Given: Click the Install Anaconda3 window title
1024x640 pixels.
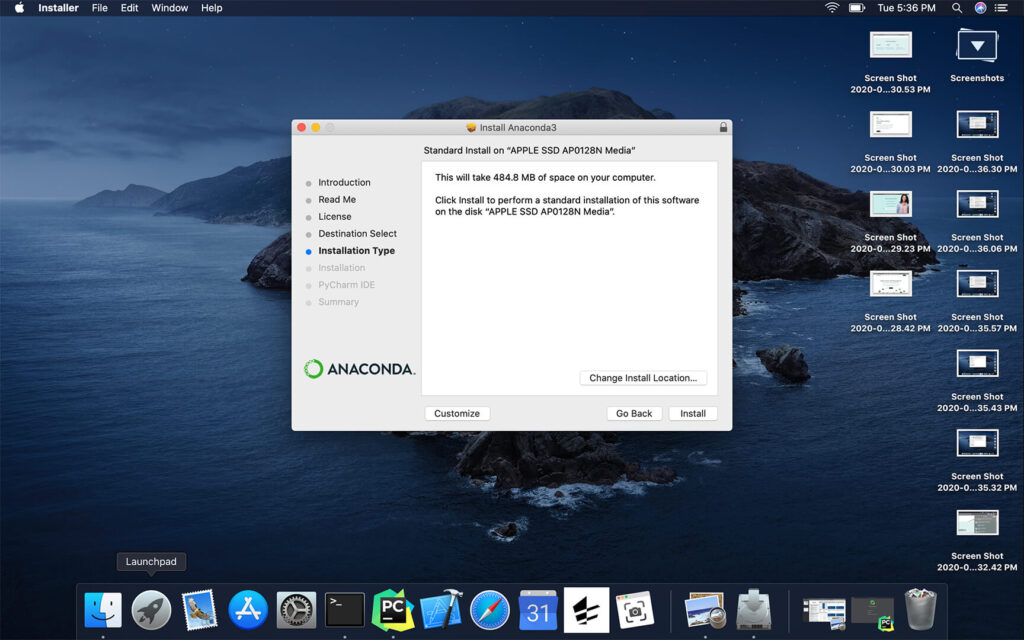Looking at the screenshot, I should [x=518, y=127].
